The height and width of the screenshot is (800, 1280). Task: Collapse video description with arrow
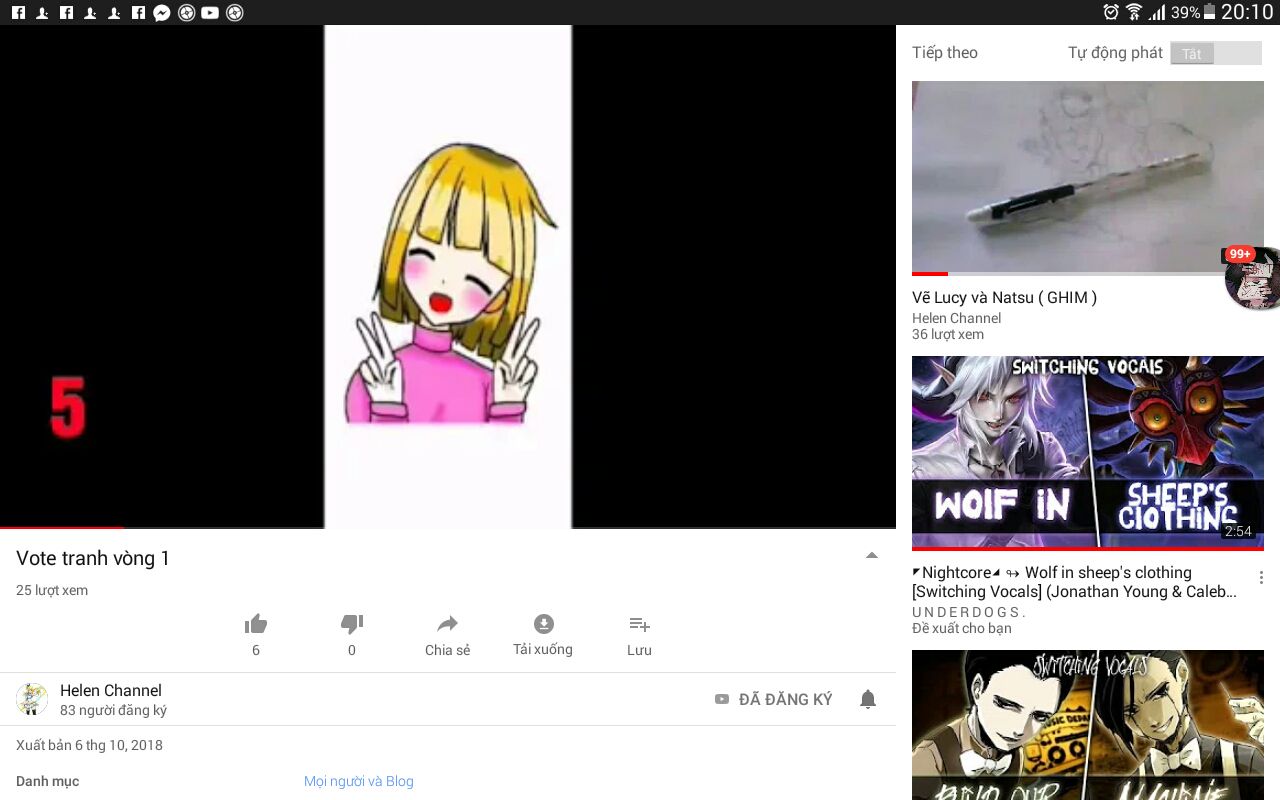[x=872, y=556]
